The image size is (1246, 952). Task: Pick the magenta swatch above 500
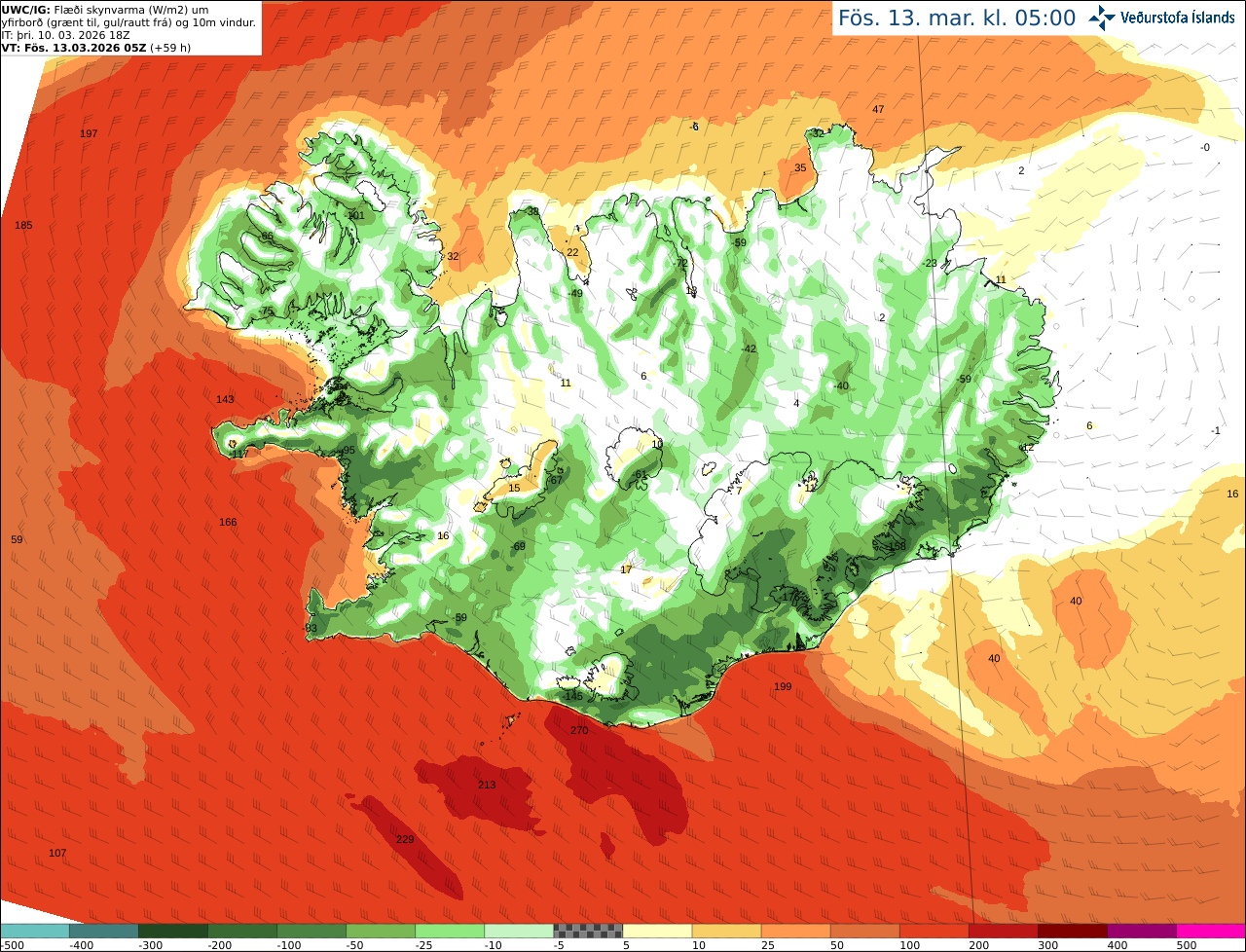coord(1210,932)
